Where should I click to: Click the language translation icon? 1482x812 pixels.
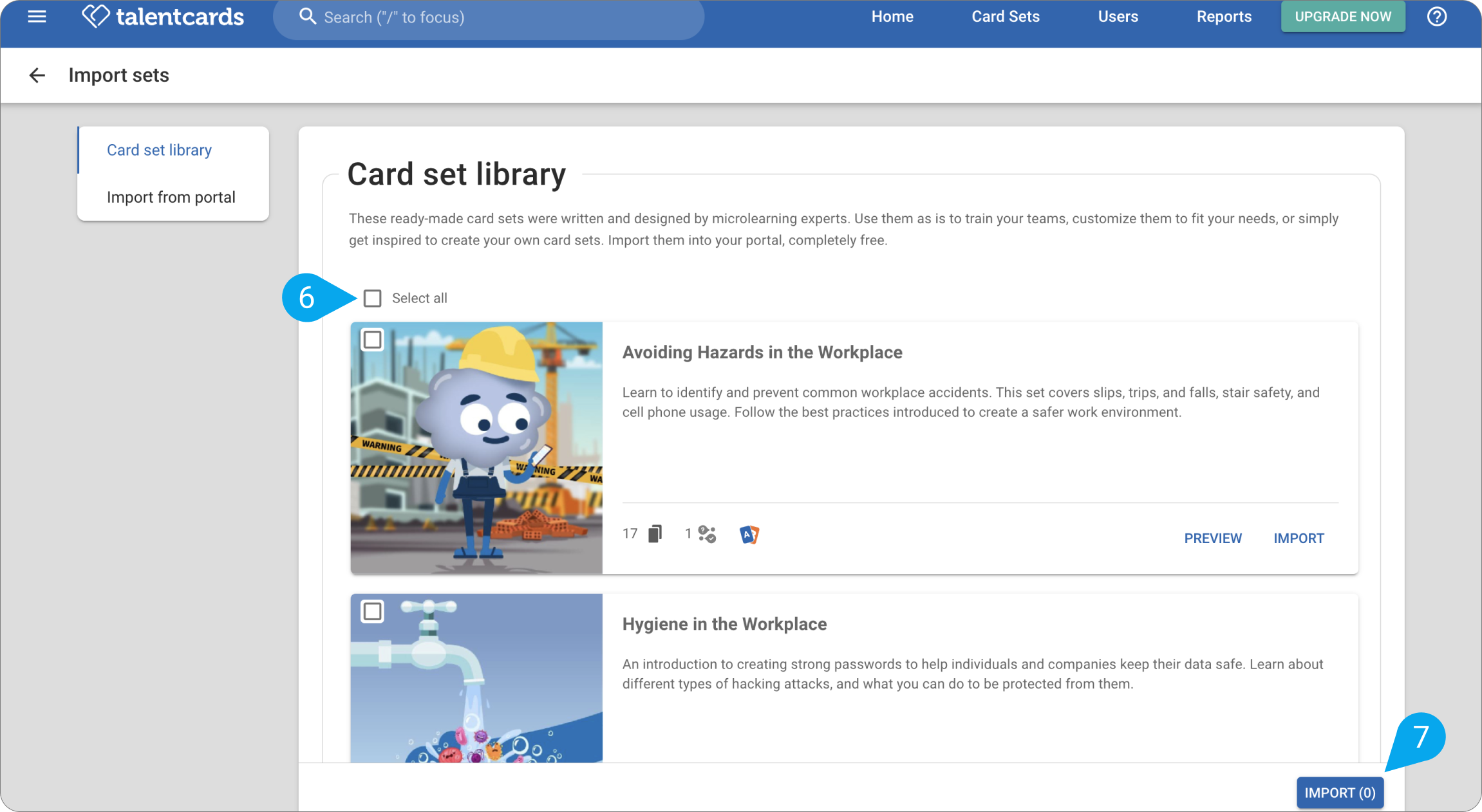pyautogui.click(x=749, y=534)
